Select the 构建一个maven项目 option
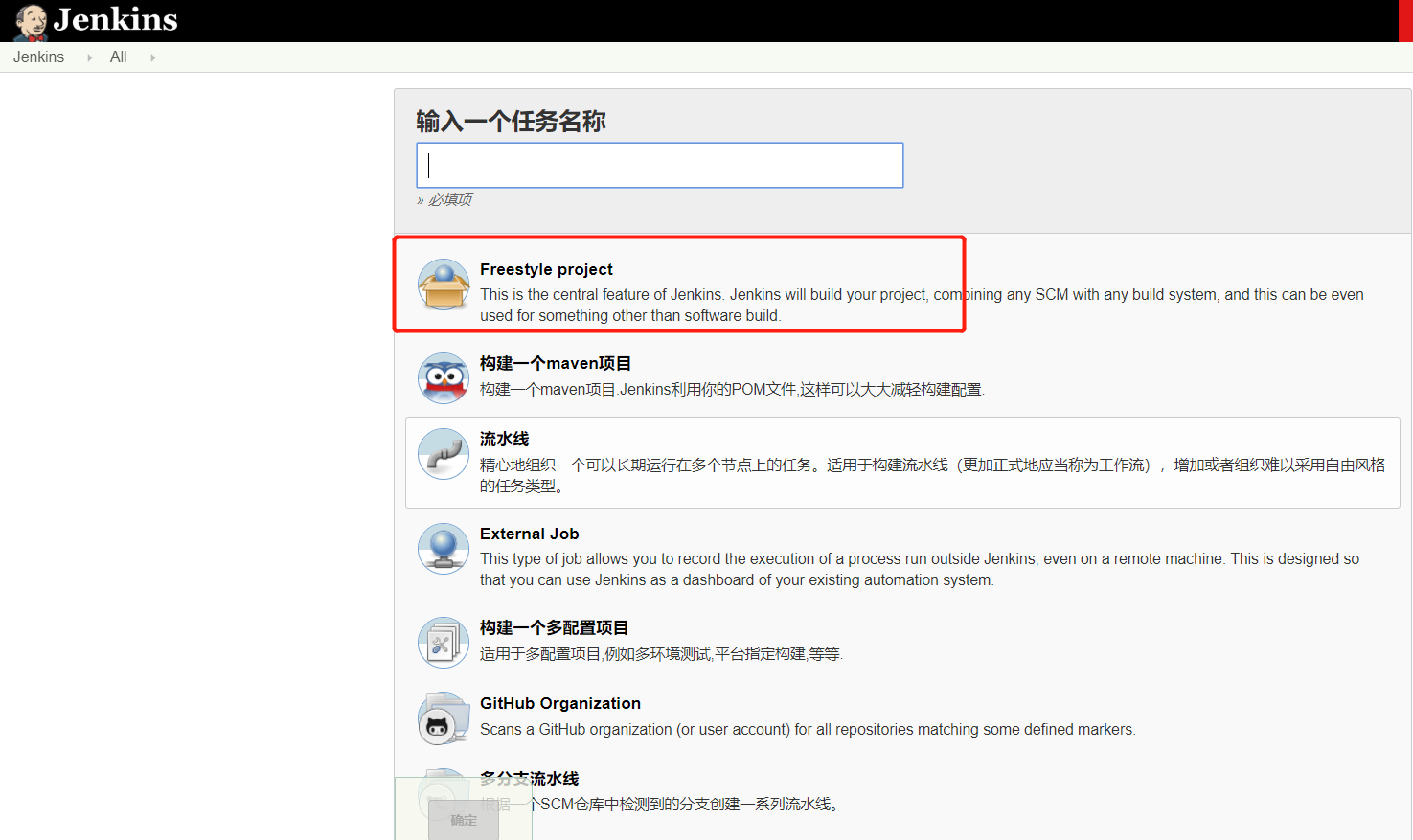The image size is (1413, 840). point(554,362)
